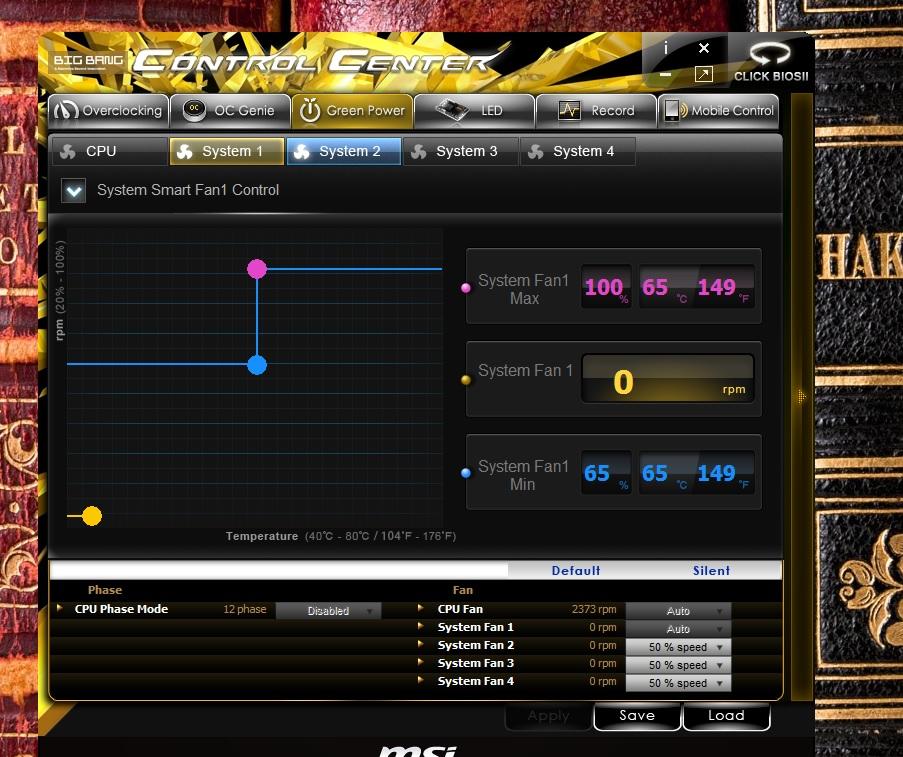This screenshot has height=757, width=903.
Task: Click System Fan 1 rpm readout
Action: [x=668, y=378]
